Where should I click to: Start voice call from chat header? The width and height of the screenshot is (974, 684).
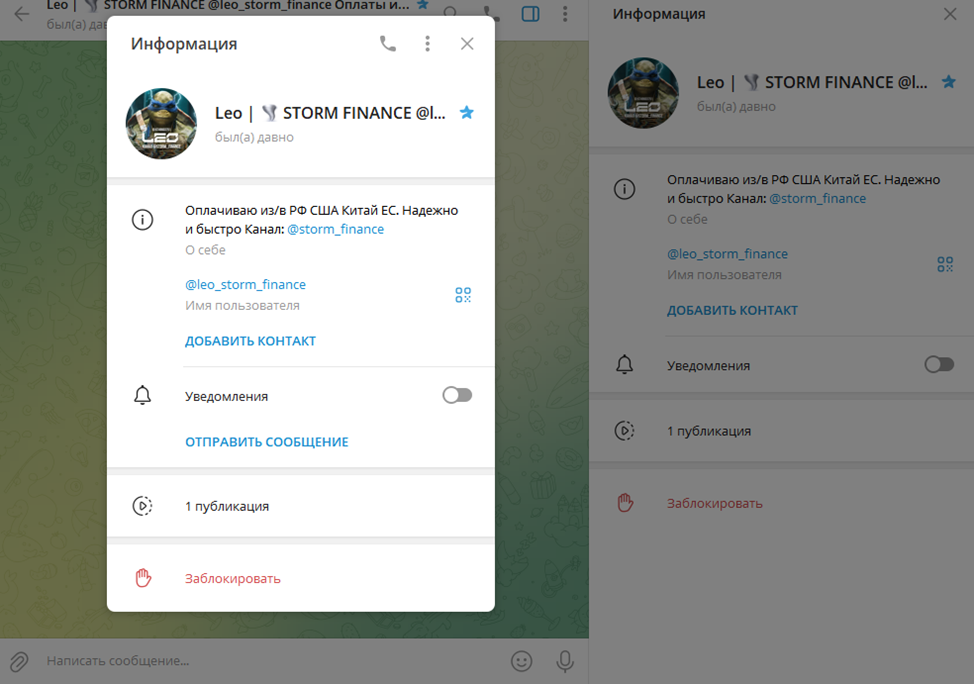(x=491, y=14)
